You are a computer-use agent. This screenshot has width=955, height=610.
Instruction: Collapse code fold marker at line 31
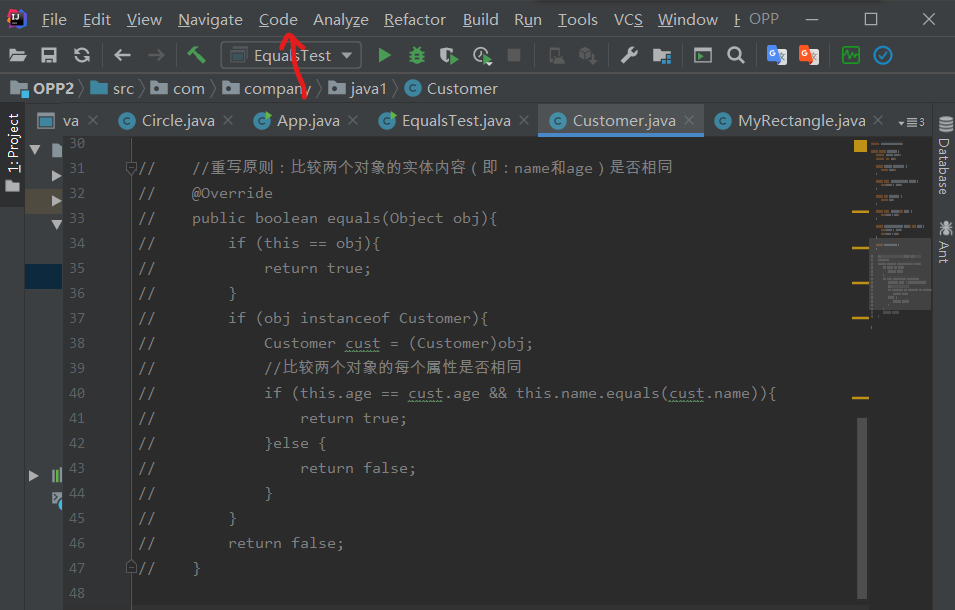pyautogui.click(x=131, y=167)
